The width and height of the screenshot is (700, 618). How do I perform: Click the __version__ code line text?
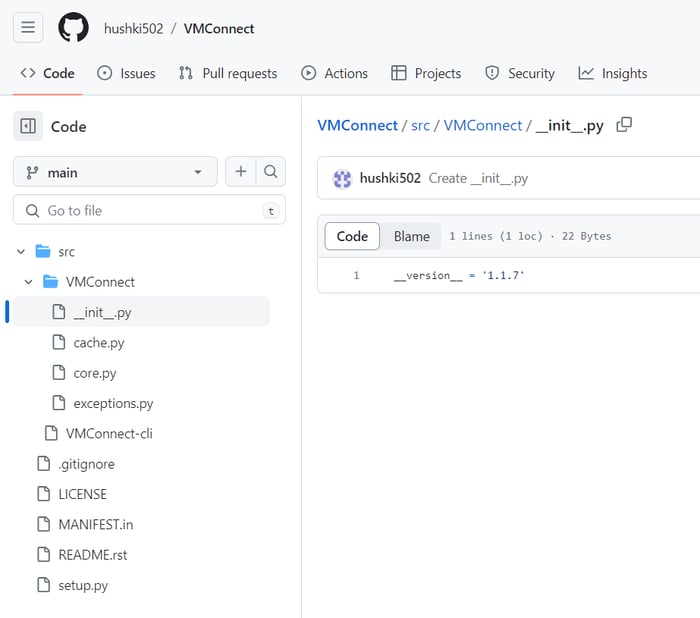click(459, 276)
